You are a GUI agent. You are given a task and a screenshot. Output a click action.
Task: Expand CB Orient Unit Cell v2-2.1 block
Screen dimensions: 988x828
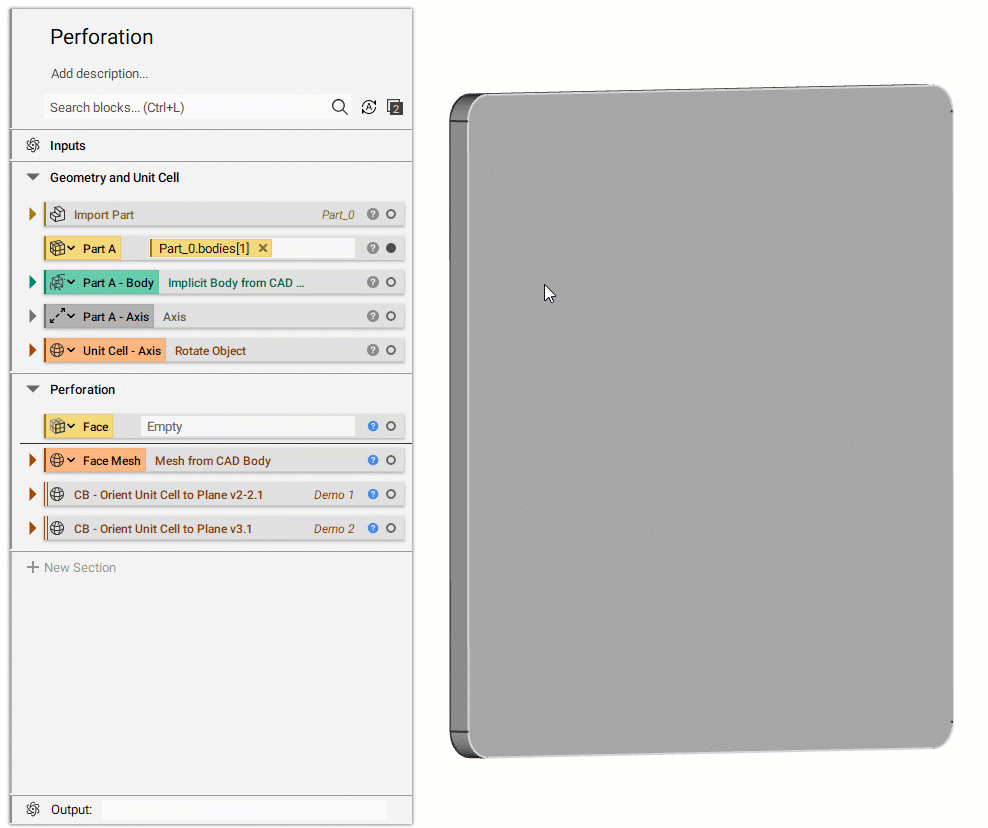(32, 495)
